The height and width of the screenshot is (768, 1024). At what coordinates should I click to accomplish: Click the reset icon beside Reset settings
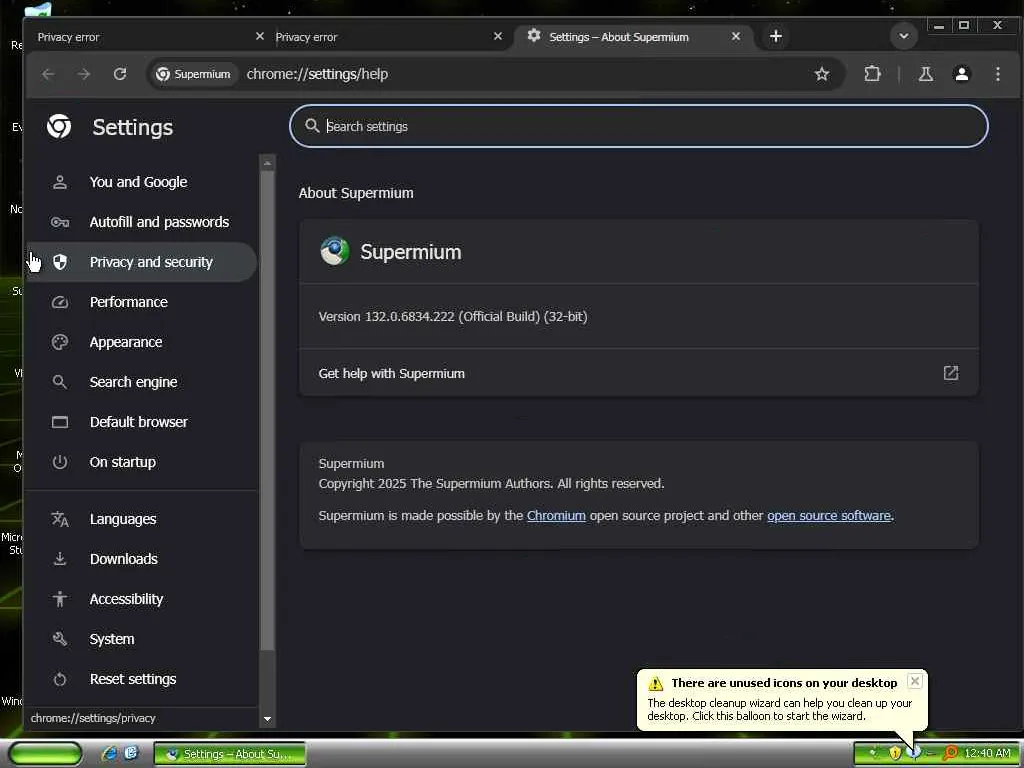click(x=59, y=679)
